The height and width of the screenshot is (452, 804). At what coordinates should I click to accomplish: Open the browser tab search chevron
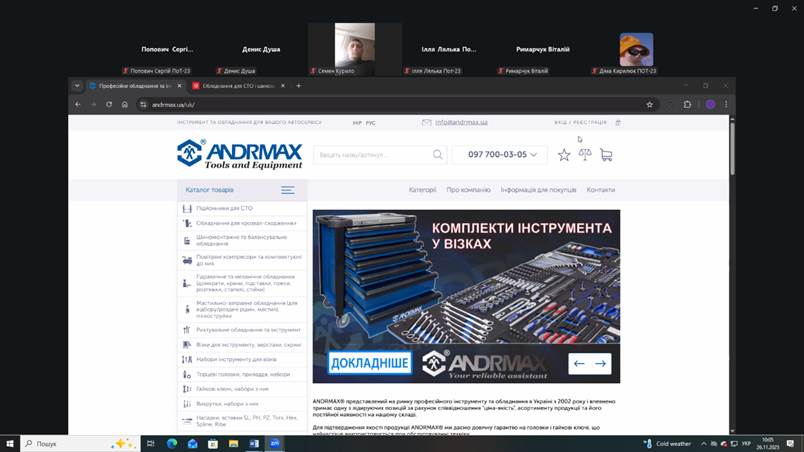77,86
